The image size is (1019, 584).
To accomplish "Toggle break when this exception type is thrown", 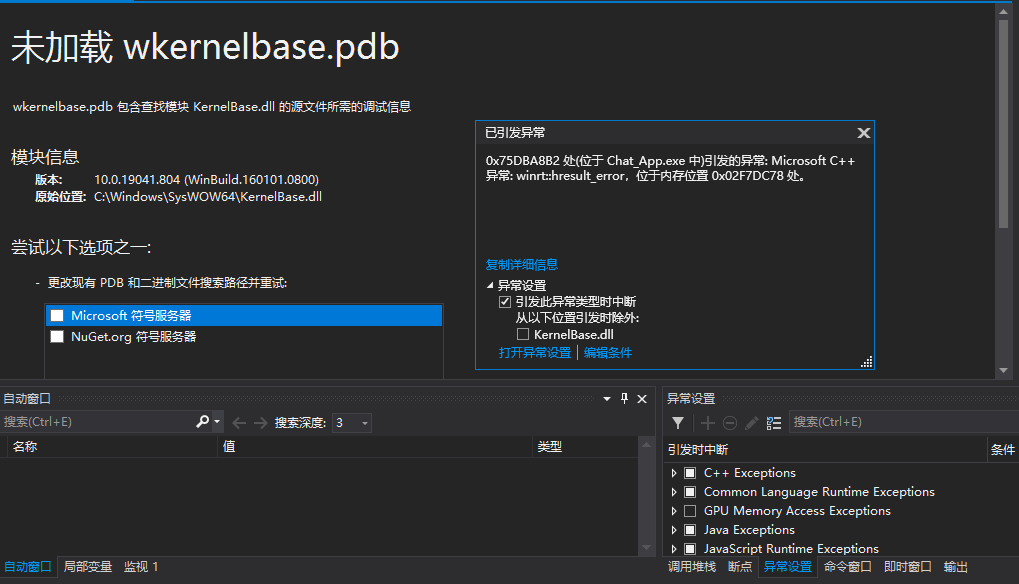I will point(505,301).
